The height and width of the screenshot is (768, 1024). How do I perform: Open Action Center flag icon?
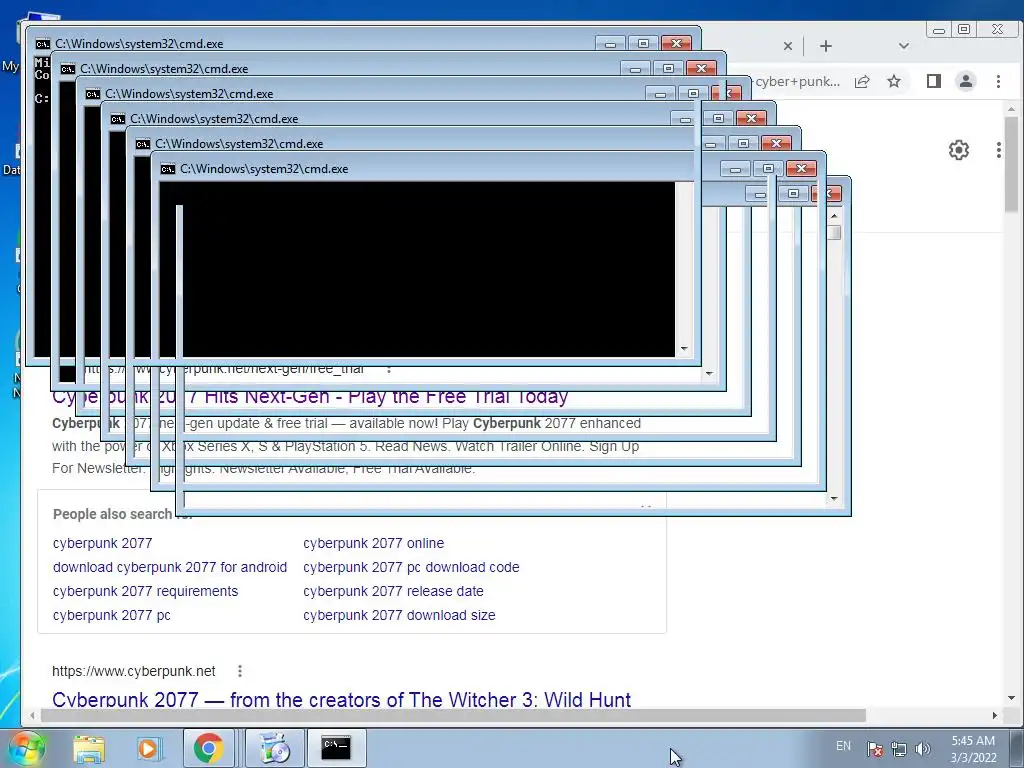click(x=874, y=749)
